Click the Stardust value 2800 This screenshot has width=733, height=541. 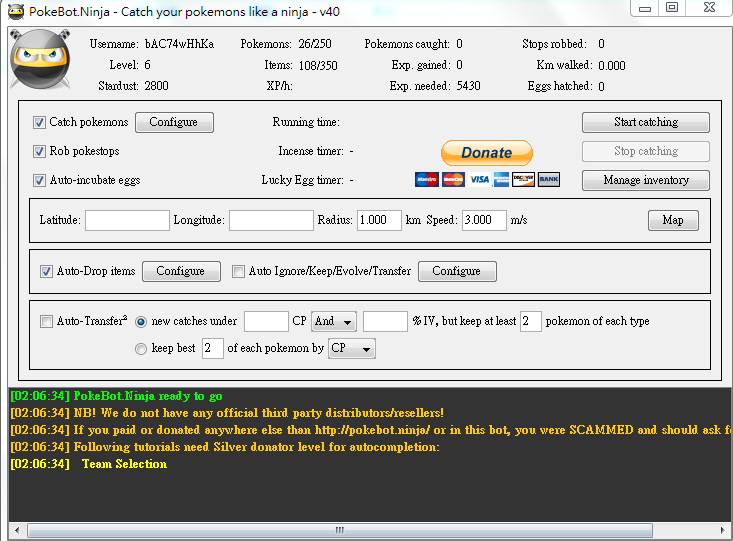point(157,86)
